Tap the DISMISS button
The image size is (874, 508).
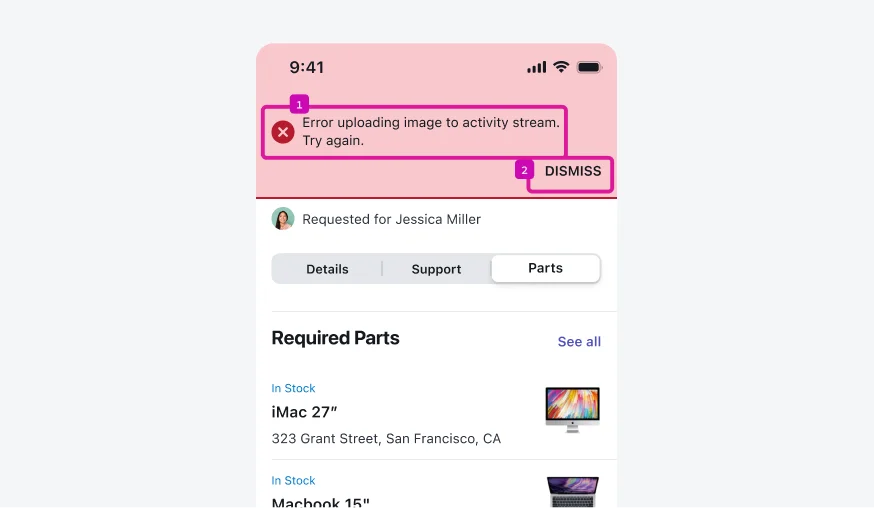(573, 171)
